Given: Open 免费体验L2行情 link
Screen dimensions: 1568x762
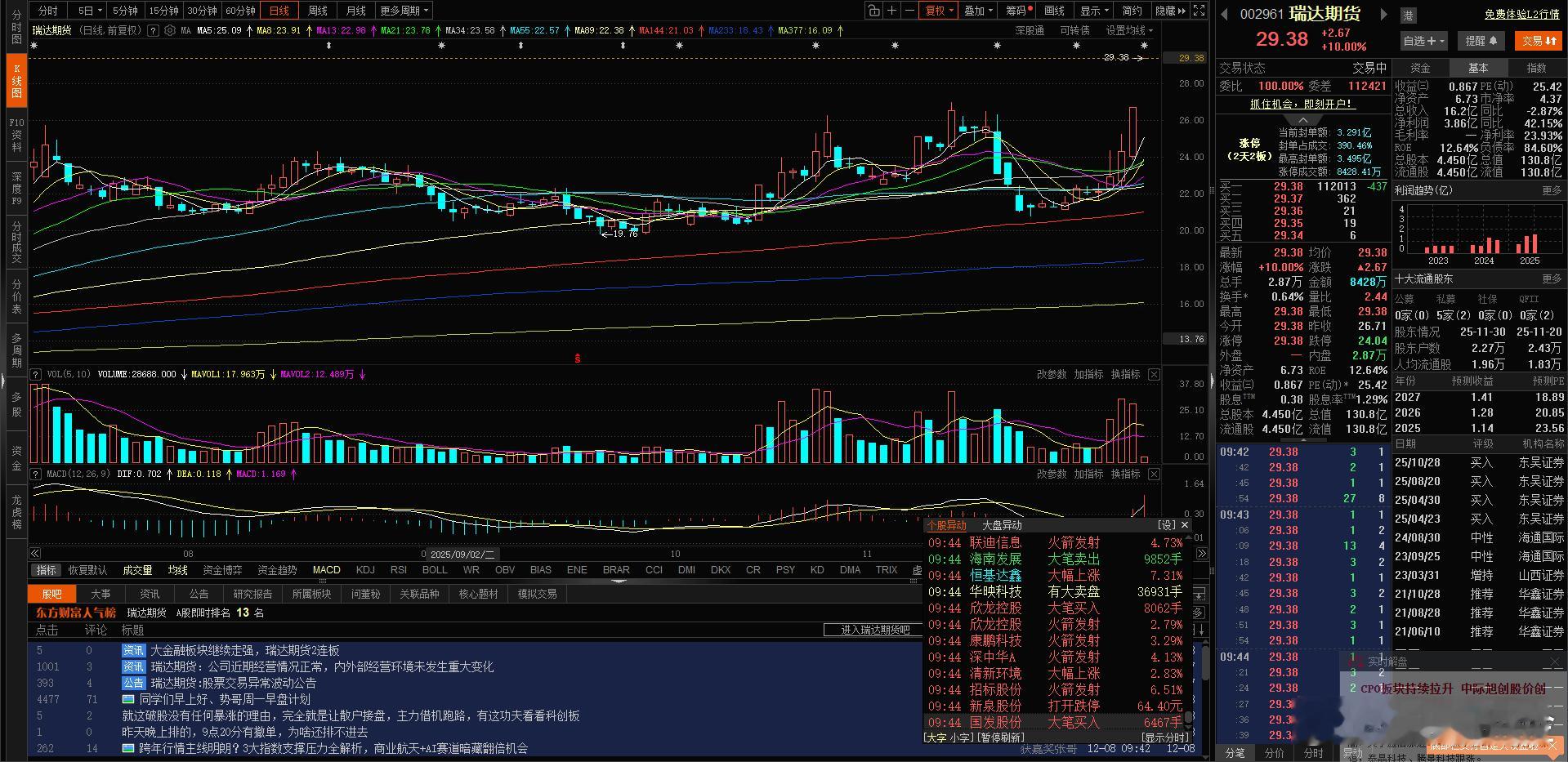Looking at the screenshot, I should click(x=1522, y=14).
